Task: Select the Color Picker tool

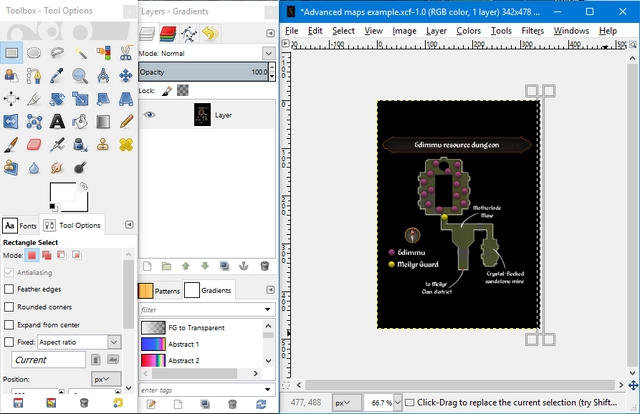Action: point(57,76)
